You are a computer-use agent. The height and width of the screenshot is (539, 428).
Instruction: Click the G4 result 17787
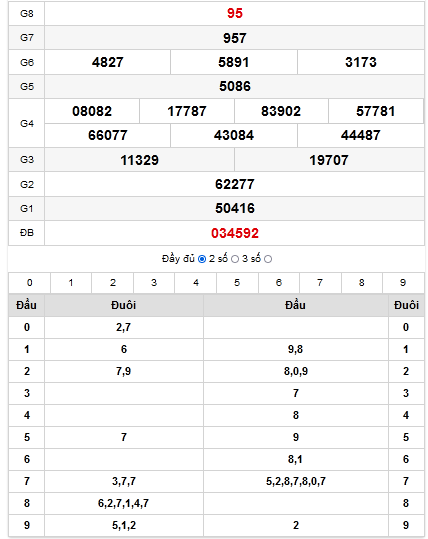tap(187, 111)
